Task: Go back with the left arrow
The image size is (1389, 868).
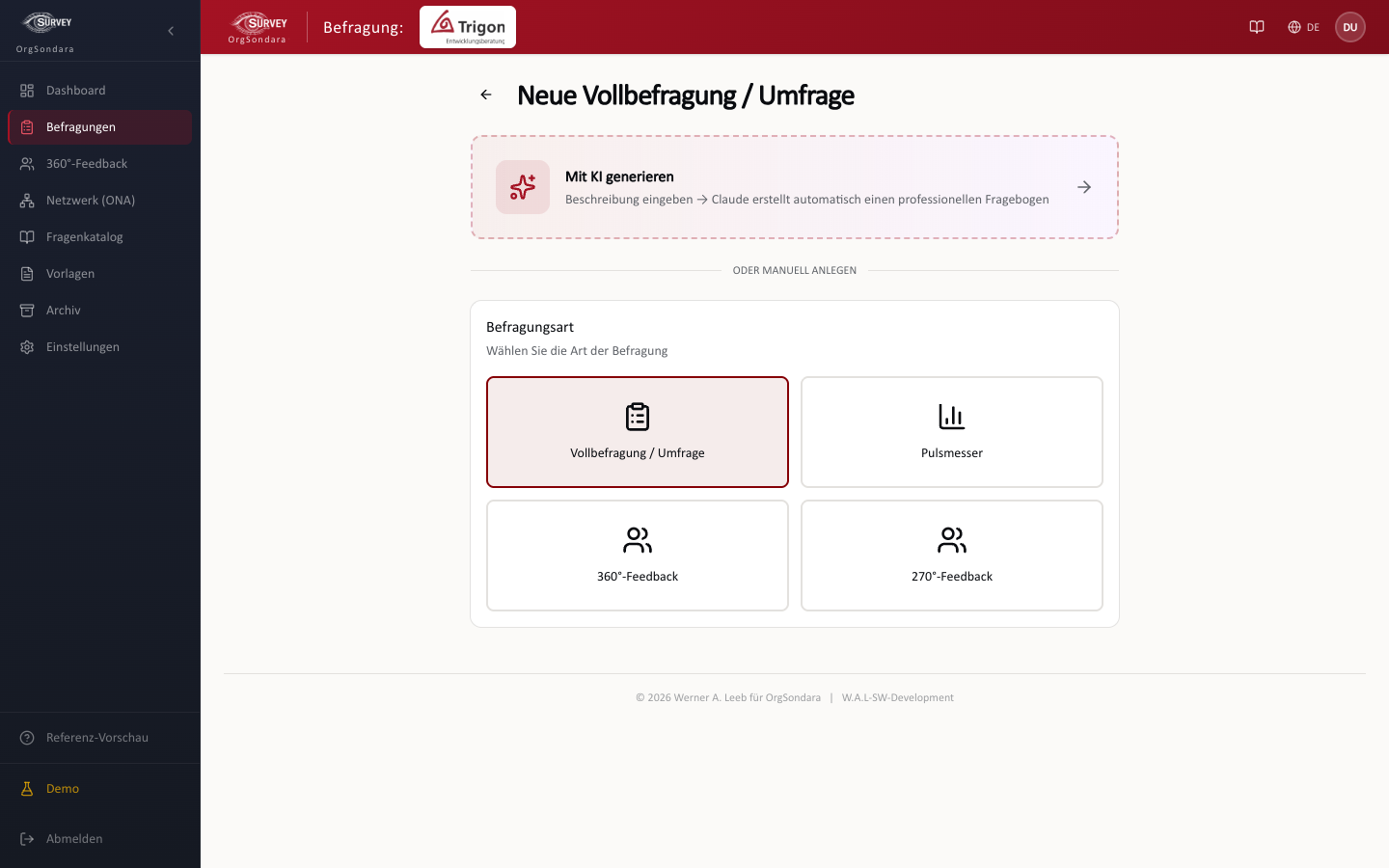Action: [486, 95]
